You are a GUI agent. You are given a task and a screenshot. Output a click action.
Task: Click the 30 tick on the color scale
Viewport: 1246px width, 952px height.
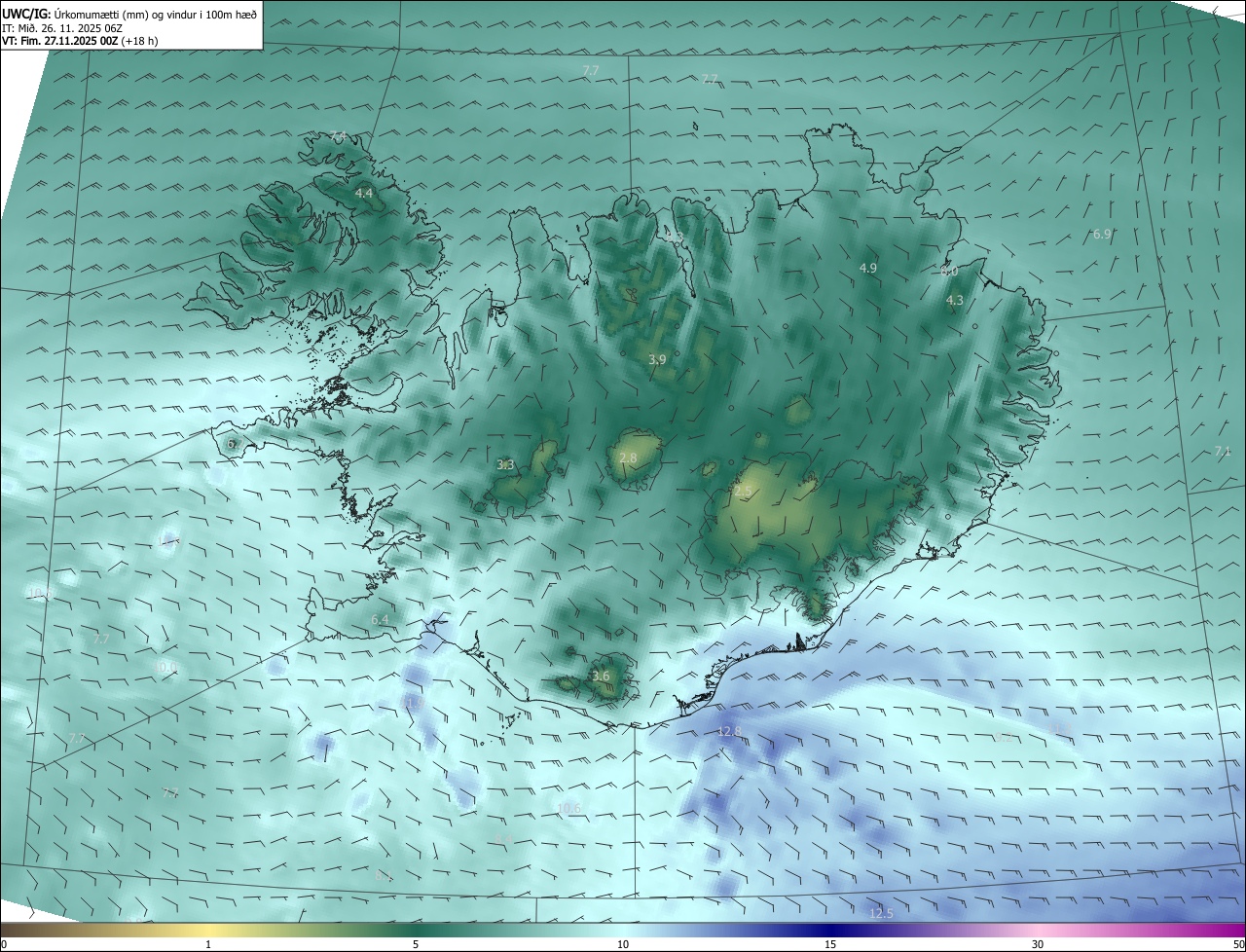tap(1038, 944)
